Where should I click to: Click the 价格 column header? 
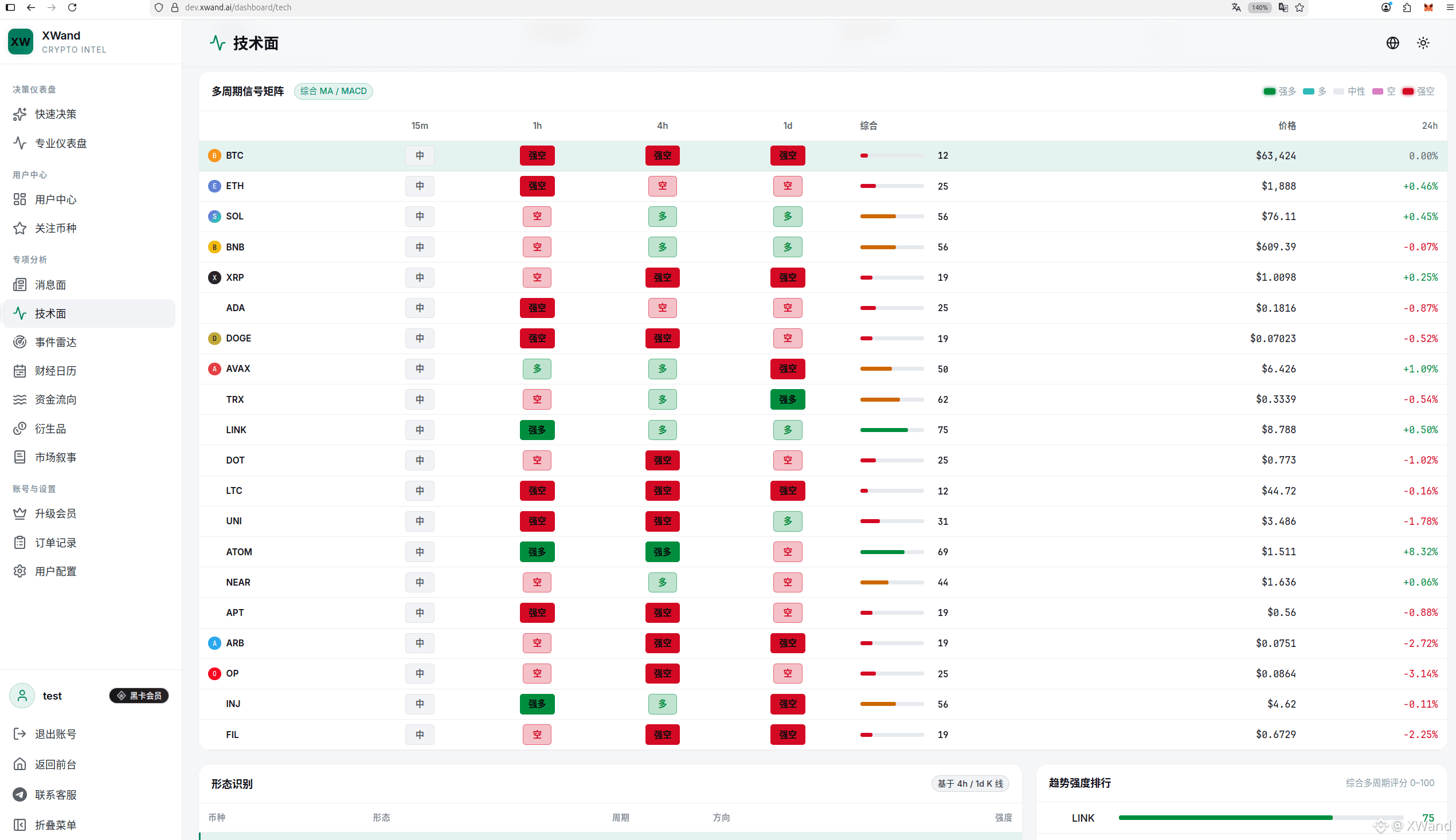[1287, 125]
